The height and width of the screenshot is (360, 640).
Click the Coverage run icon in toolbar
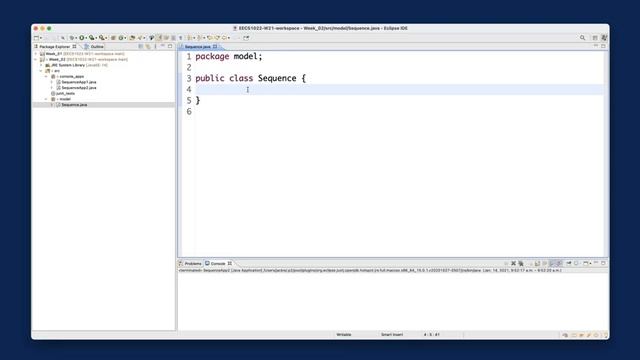pos(91,38)
